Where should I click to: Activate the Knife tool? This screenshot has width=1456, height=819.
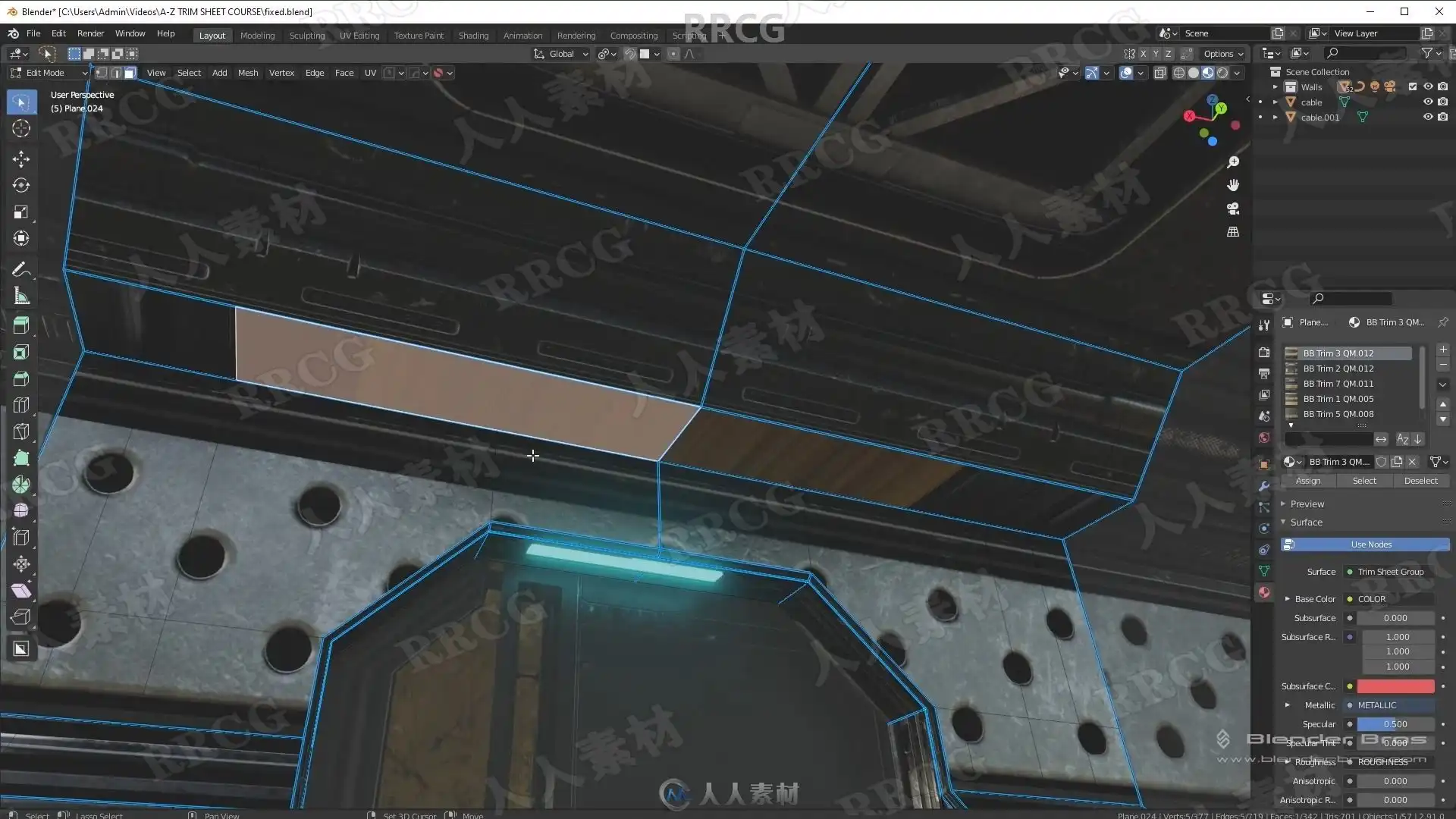pyautogui.click(x=21, y=431)
